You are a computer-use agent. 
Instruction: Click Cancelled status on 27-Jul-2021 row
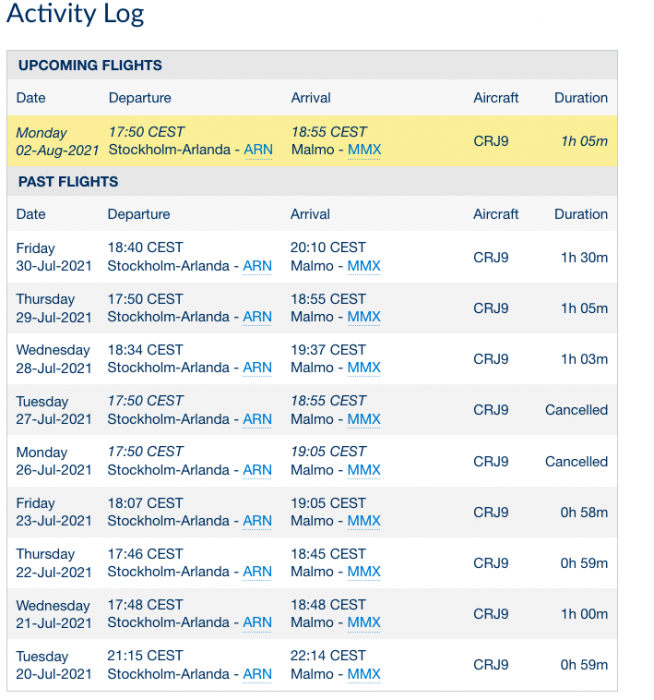[576, 410]
